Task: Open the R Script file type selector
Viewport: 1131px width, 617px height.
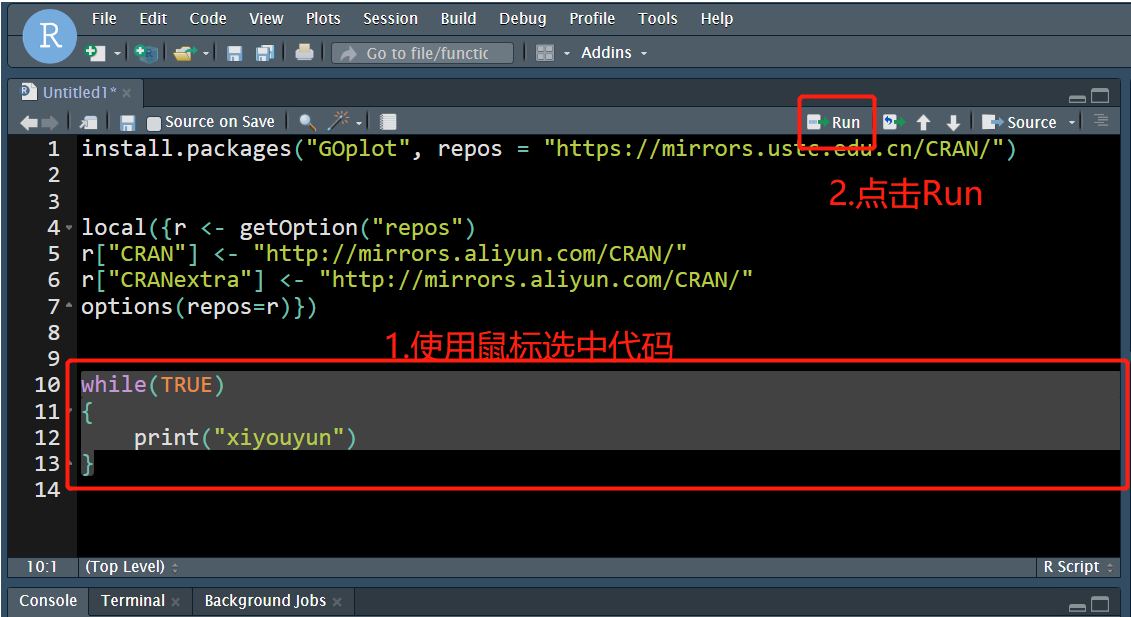Action: point(1076,567)
